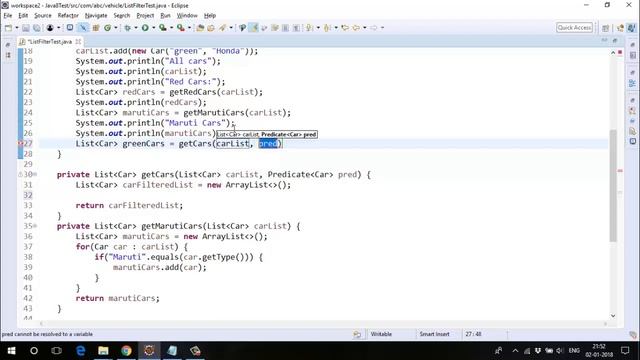Open the Outline view icon on right trim

(632, 83)
